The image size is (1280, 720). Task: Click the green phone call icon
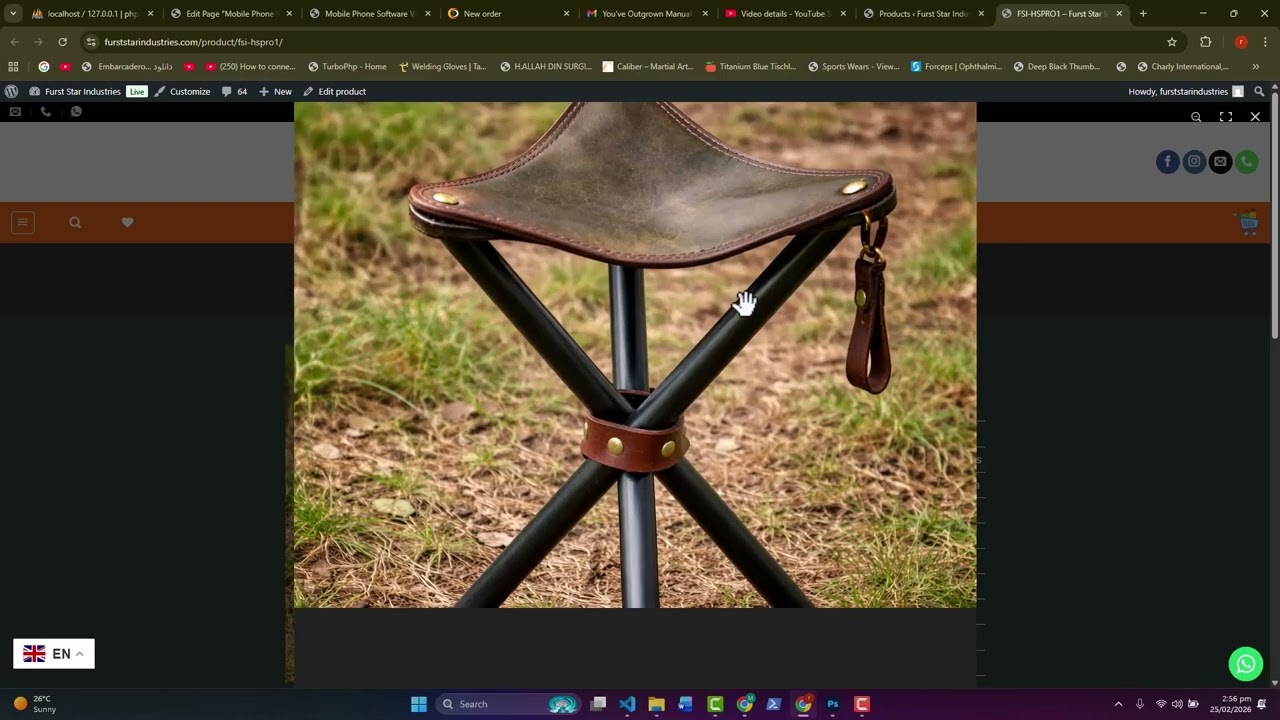pos(1246,161)
